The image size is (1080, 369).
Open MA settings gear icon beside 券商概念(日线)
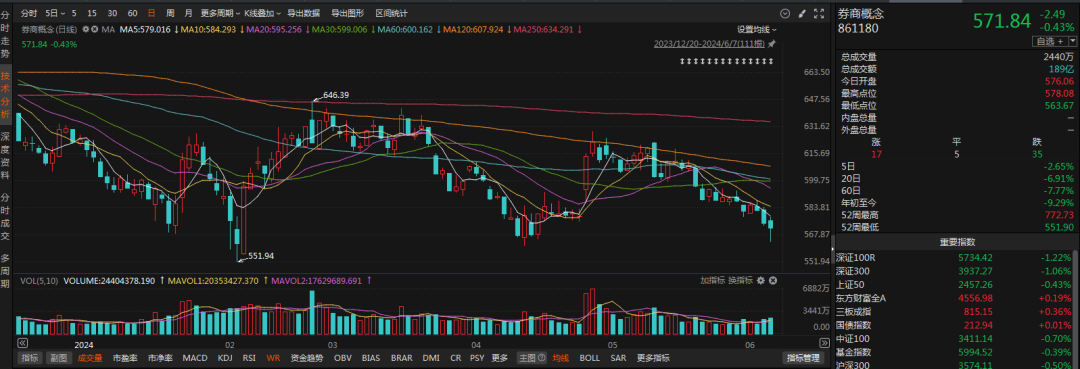[x=85, y=30]
